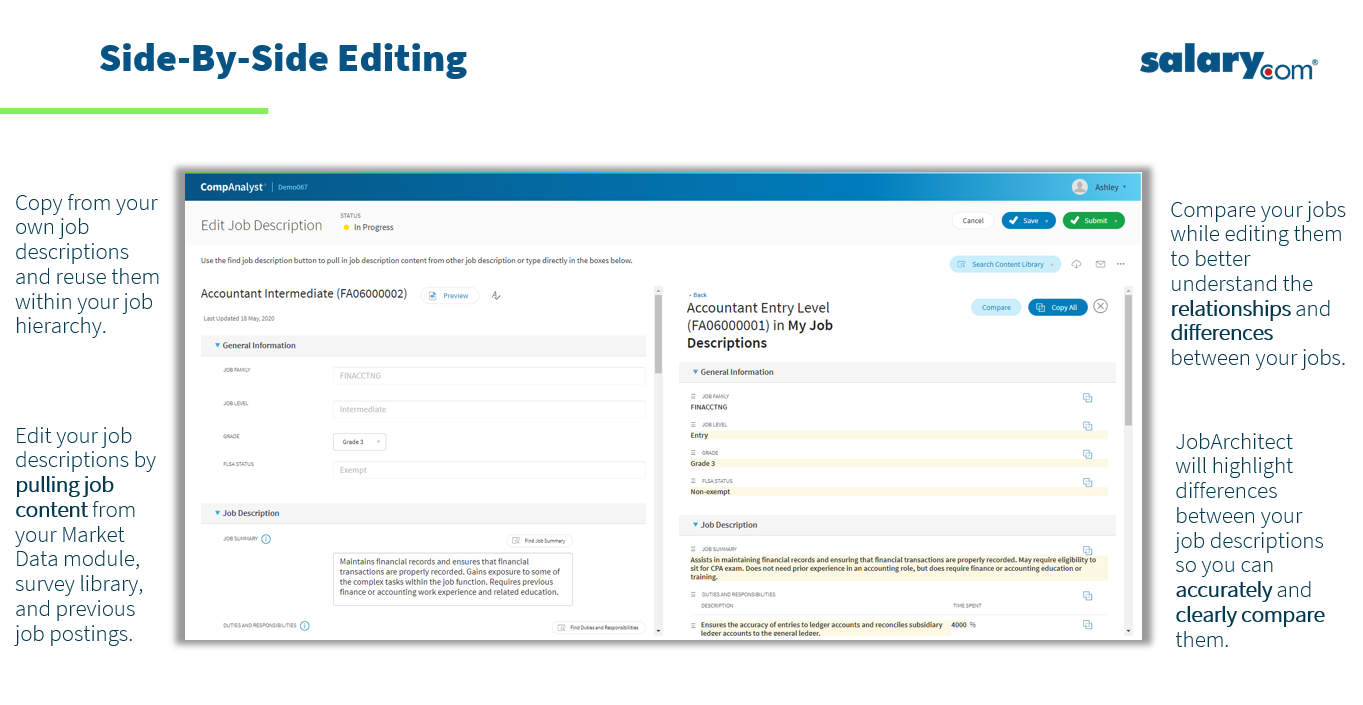
Task: Click the Preview button
Action: pos(450,296)
